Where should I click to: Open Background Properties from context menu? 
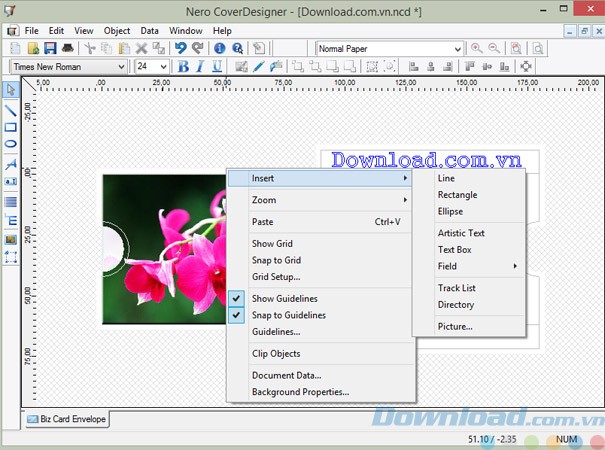[300, 392]
